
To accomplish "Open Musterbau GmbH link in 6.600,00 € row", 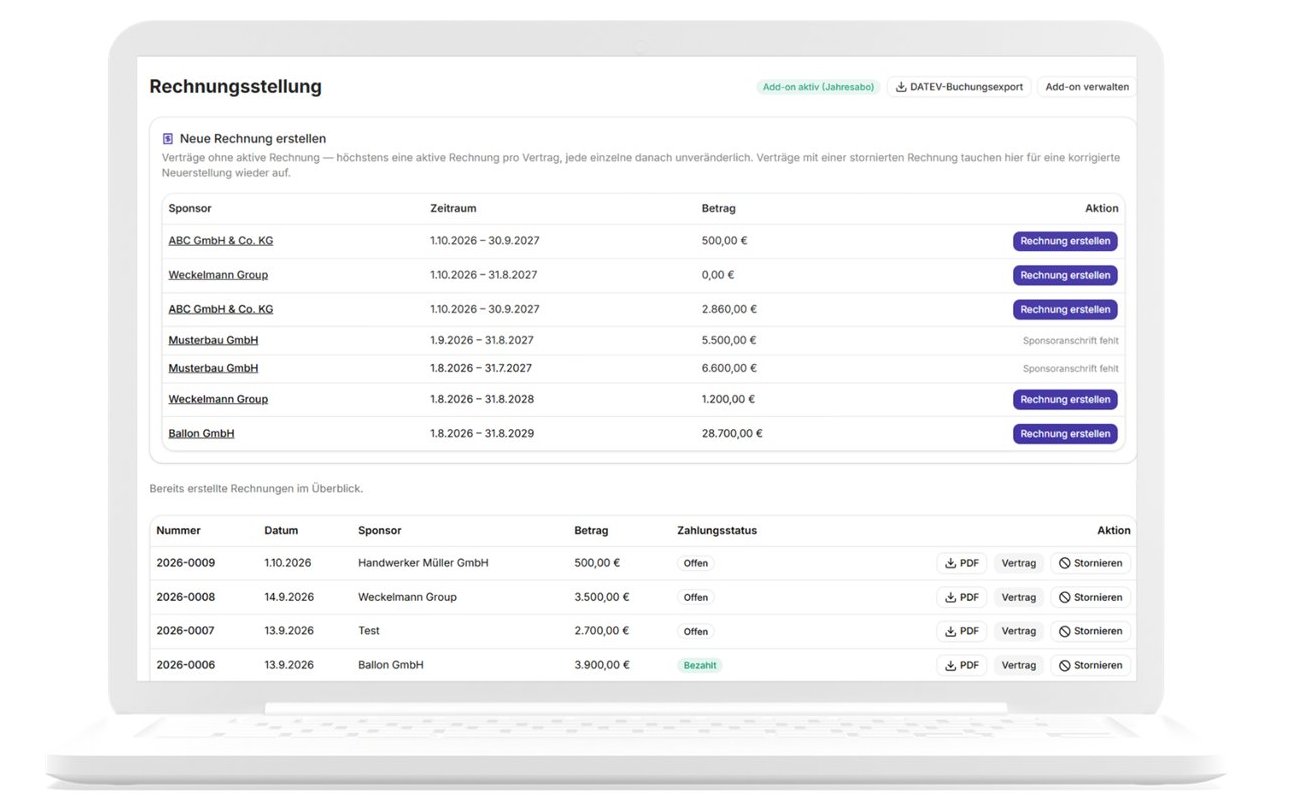I will pos(213,368).
